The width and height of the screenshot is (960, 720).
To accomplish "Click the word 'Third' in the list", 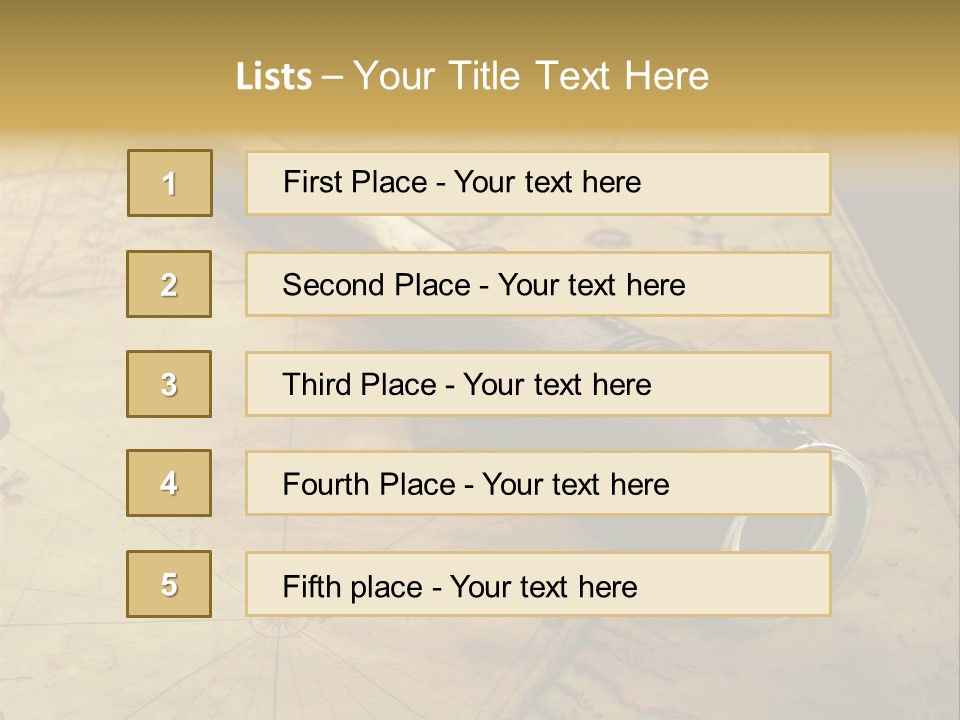I will [x=316, y=385].
